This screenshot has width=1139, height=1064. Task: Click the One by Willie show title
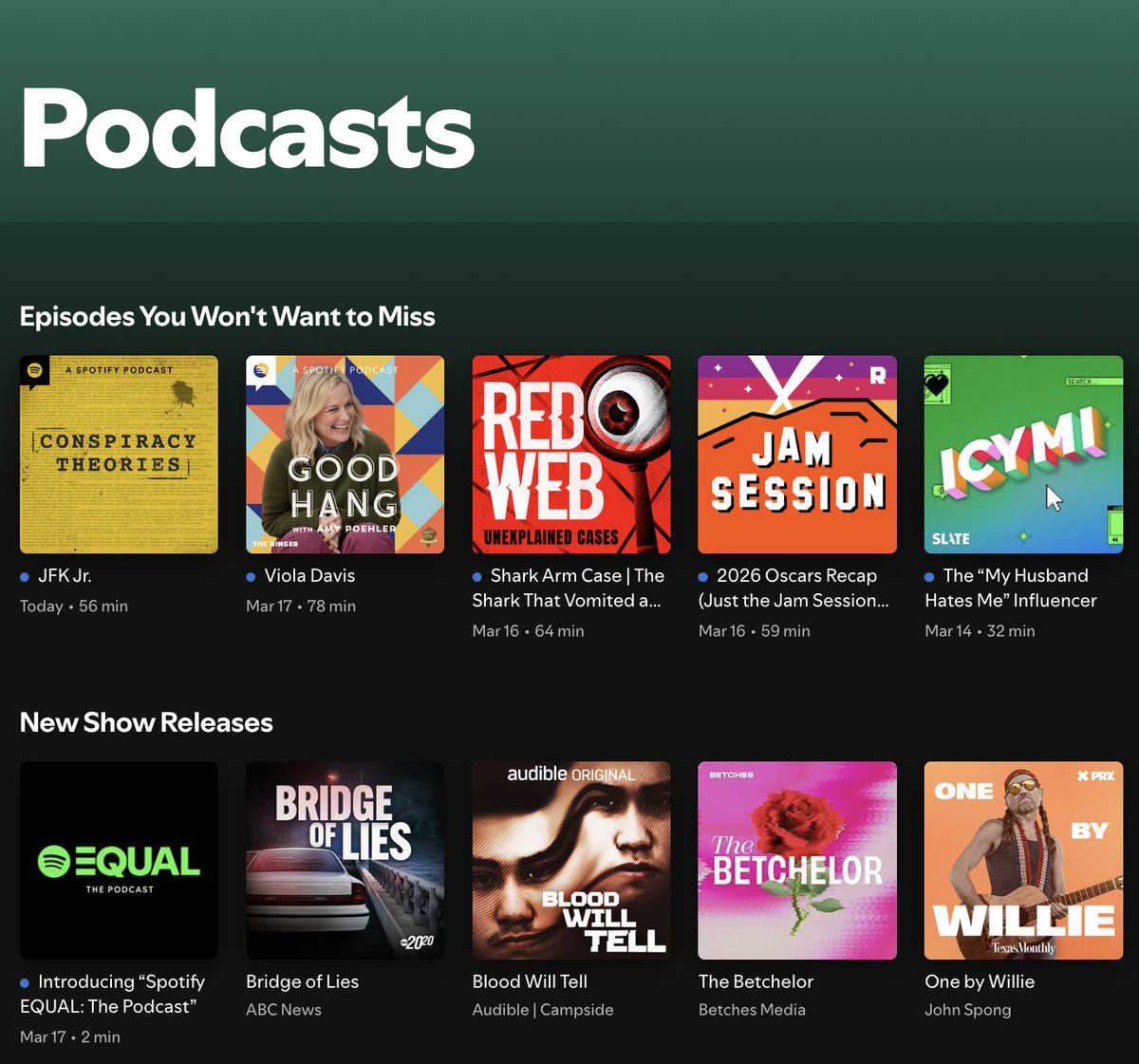point(980,982)
